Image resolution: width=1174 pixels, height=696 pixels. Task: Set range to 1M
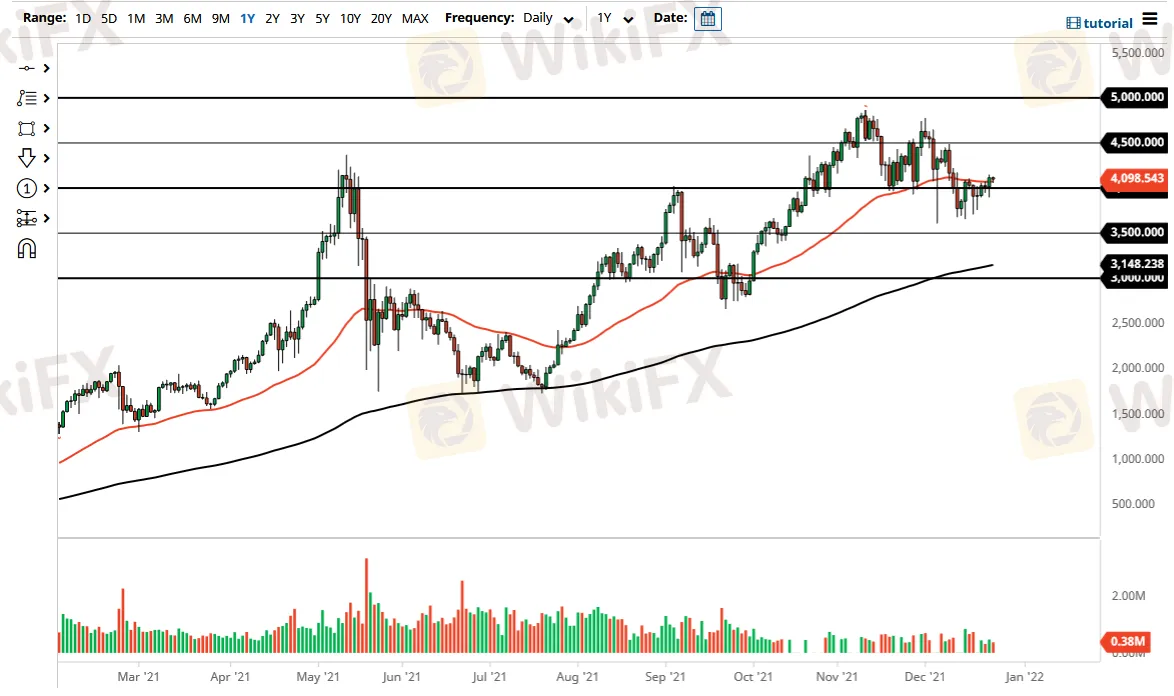click(x=136, y=18)
